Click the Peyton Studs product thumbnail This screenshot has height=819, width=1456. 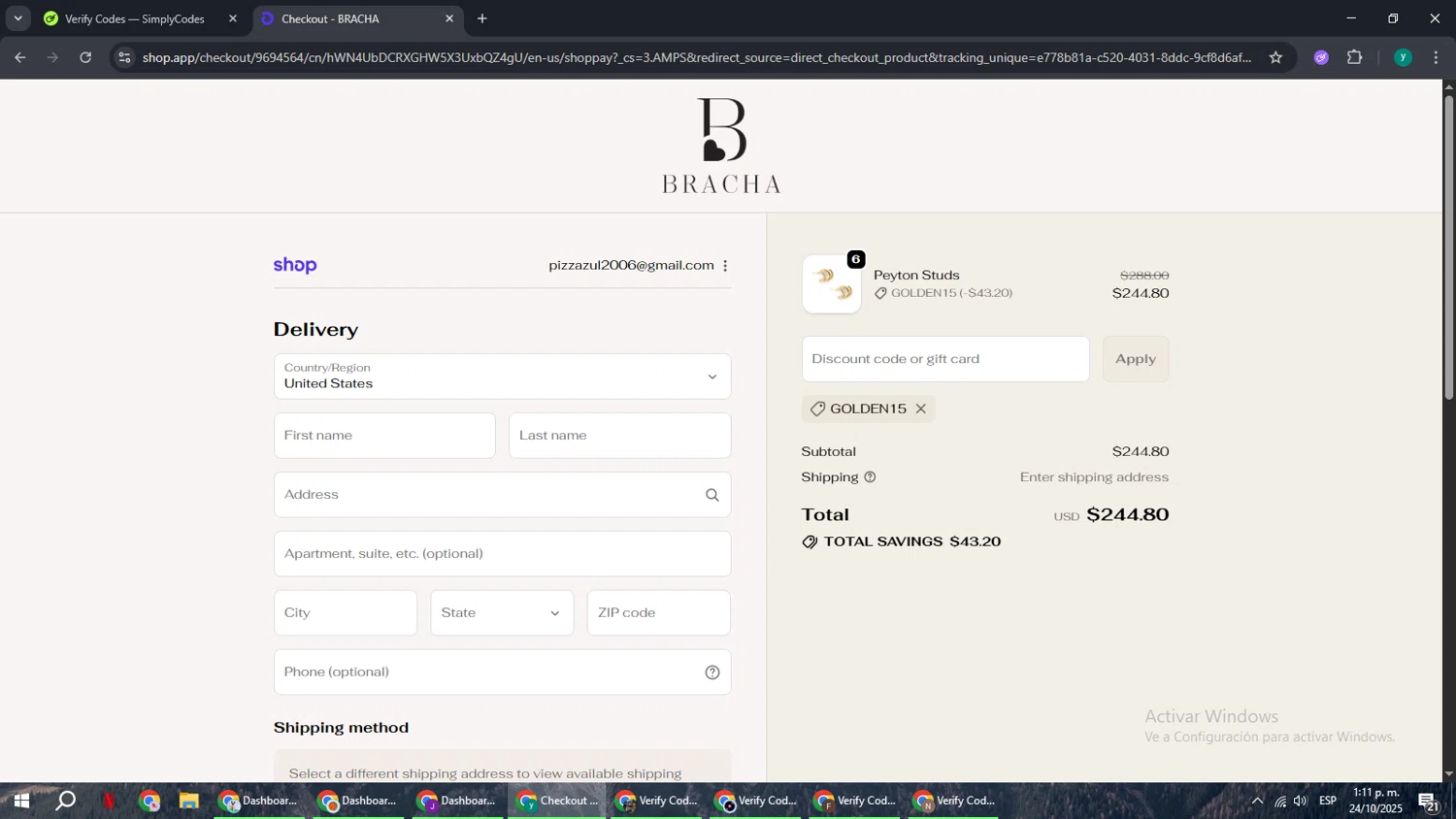(x=831, y=283)
